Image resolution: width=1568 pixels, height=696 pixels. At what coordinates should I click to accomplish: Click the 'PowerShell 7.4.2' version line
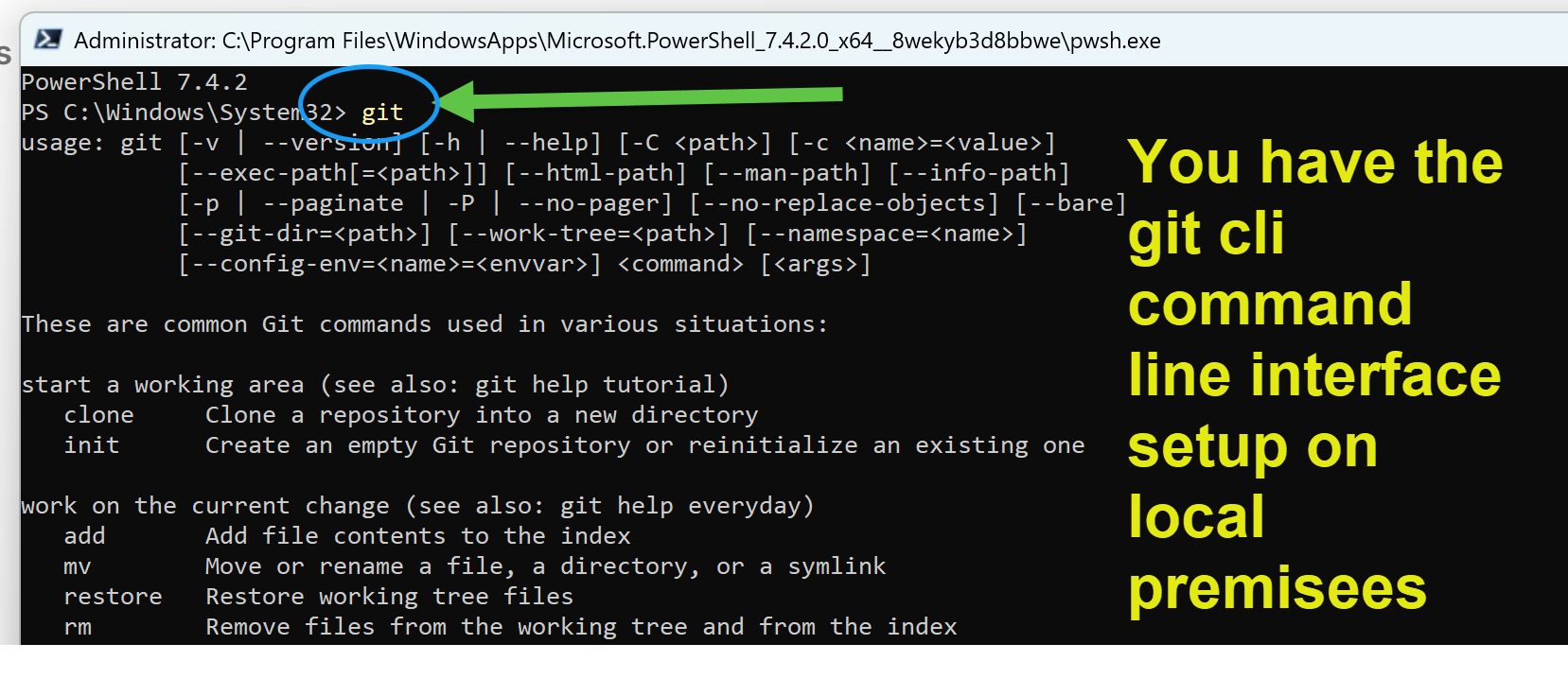click(134, 81)
